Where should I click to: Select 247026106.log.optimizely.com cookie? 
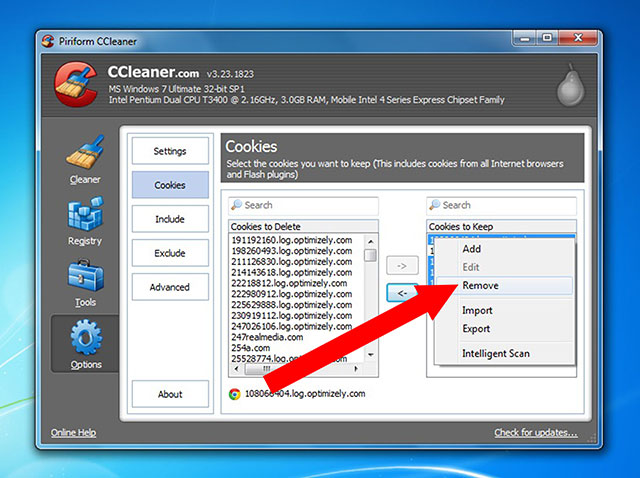coord(292,327)
